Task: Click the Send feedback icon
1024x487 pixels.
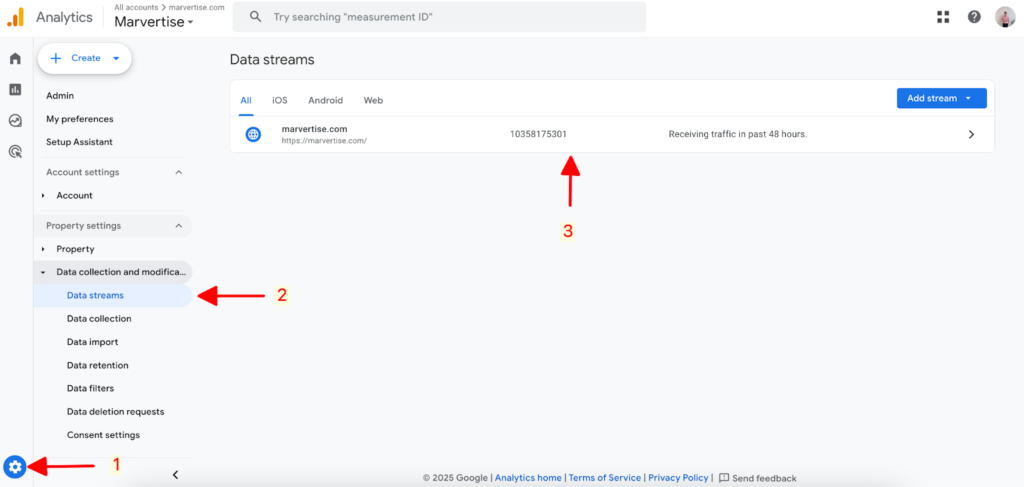Action: pos(724,478)
